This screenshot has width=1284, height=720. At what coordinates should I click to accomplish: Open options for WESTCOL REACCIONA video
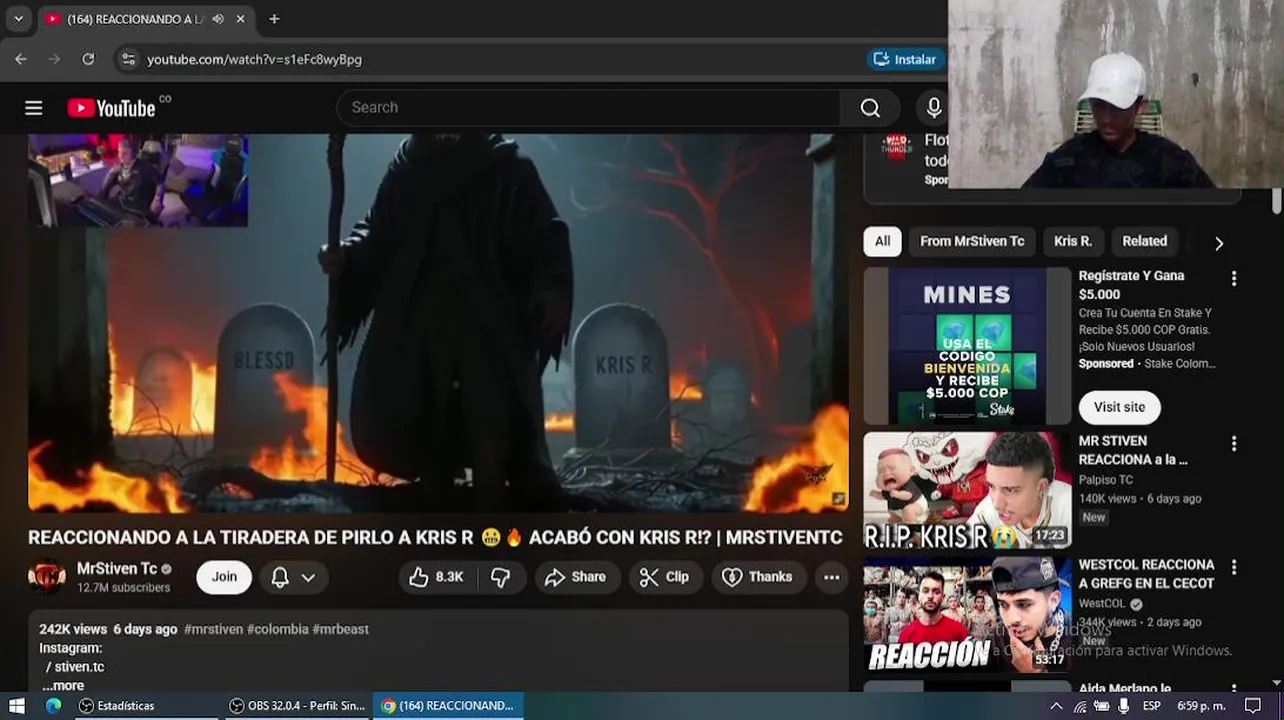(x=1233, y=568)
